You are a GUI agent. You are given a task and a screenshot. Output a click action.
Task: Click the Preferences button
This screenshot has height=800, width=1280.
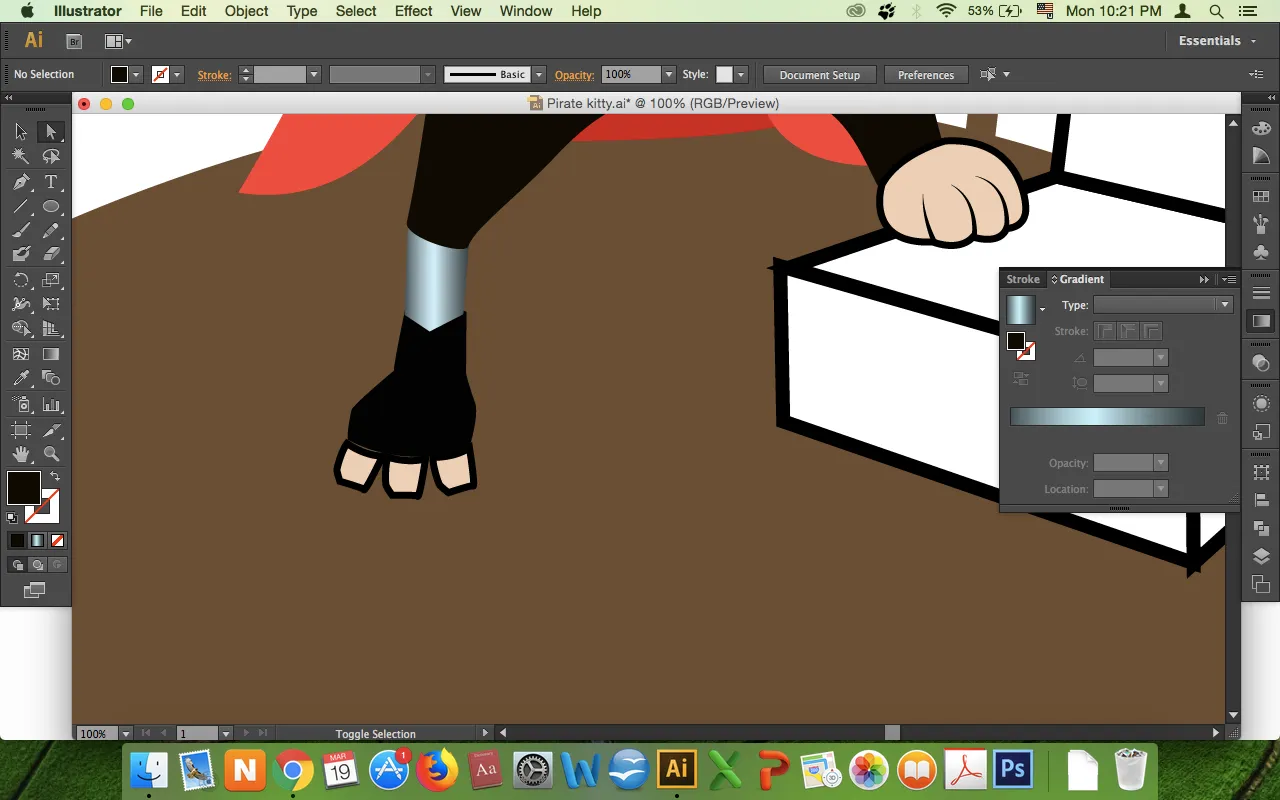click(x=926, y=75)
